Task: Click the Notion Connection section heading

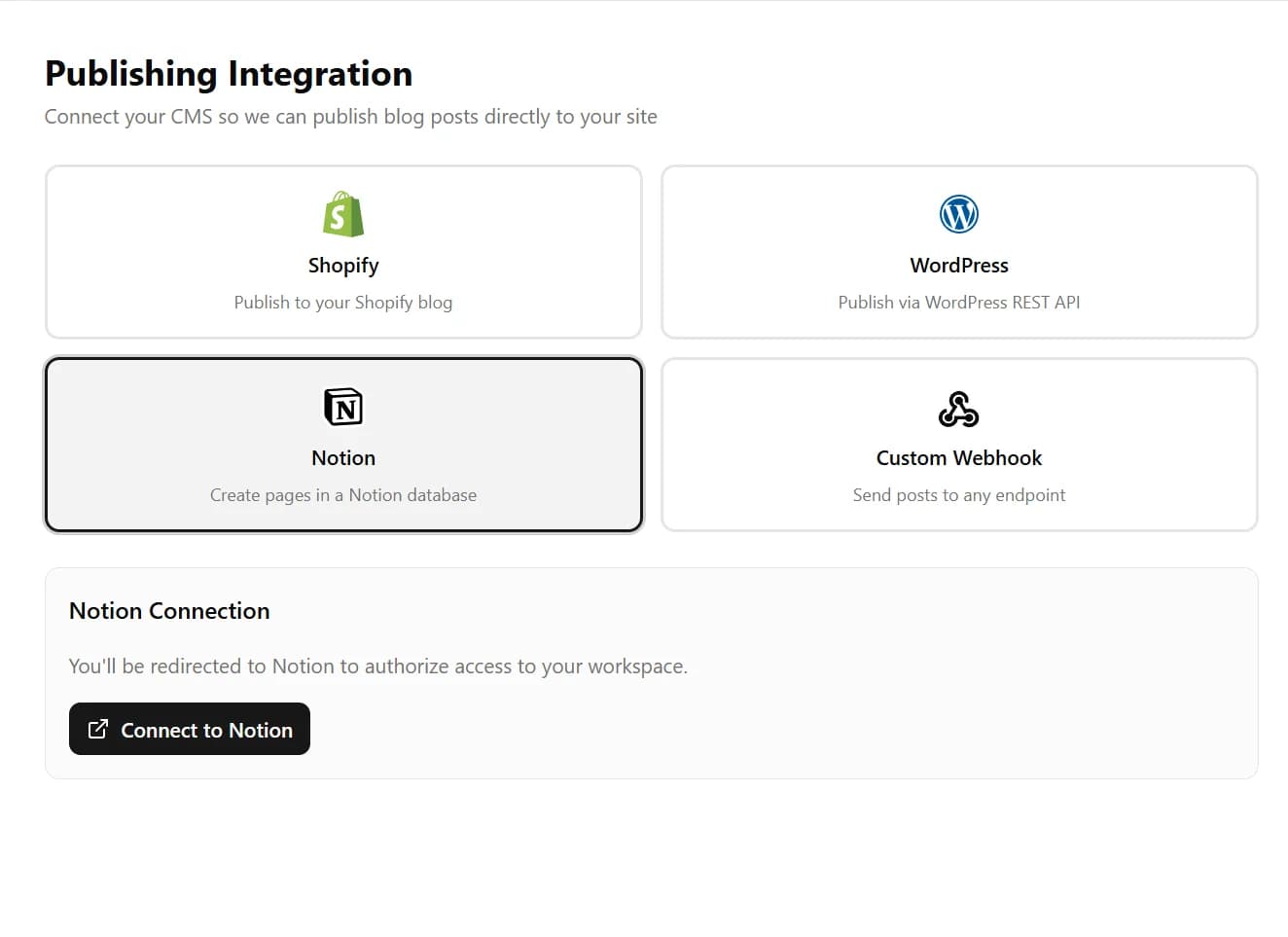Action: point(169,611)
